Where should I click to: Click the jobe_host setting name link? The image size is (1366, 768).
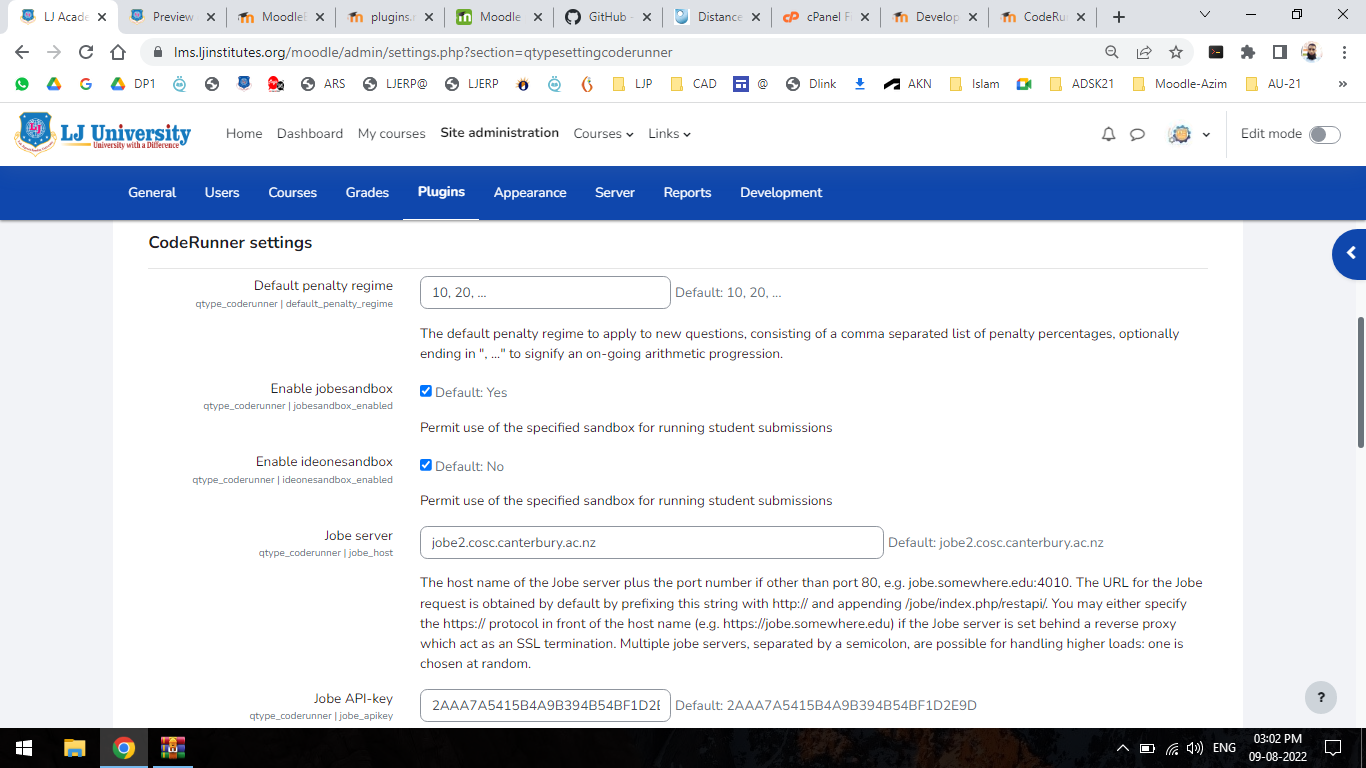click(x=370, y=553)
